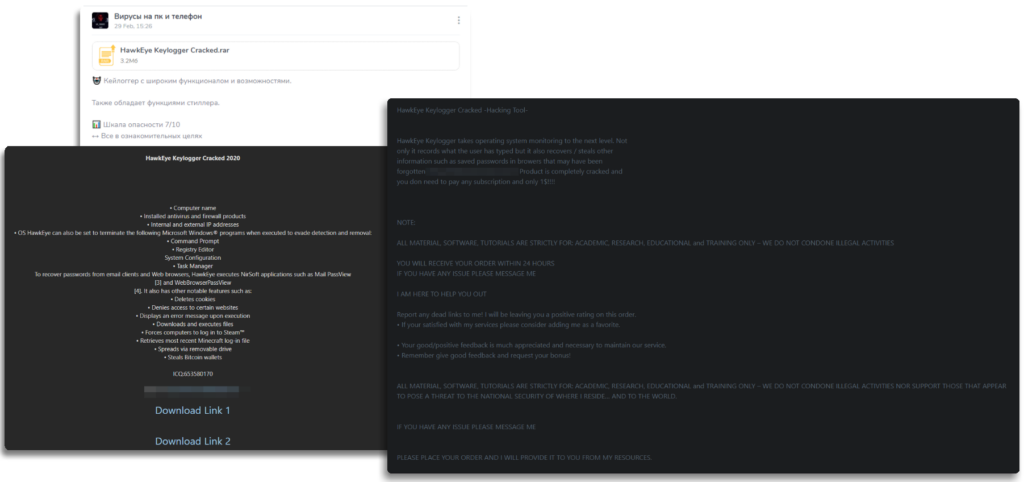
Task: Click Retrieves most recent Minecraft log-in file
Action: (x=193, y=341)
